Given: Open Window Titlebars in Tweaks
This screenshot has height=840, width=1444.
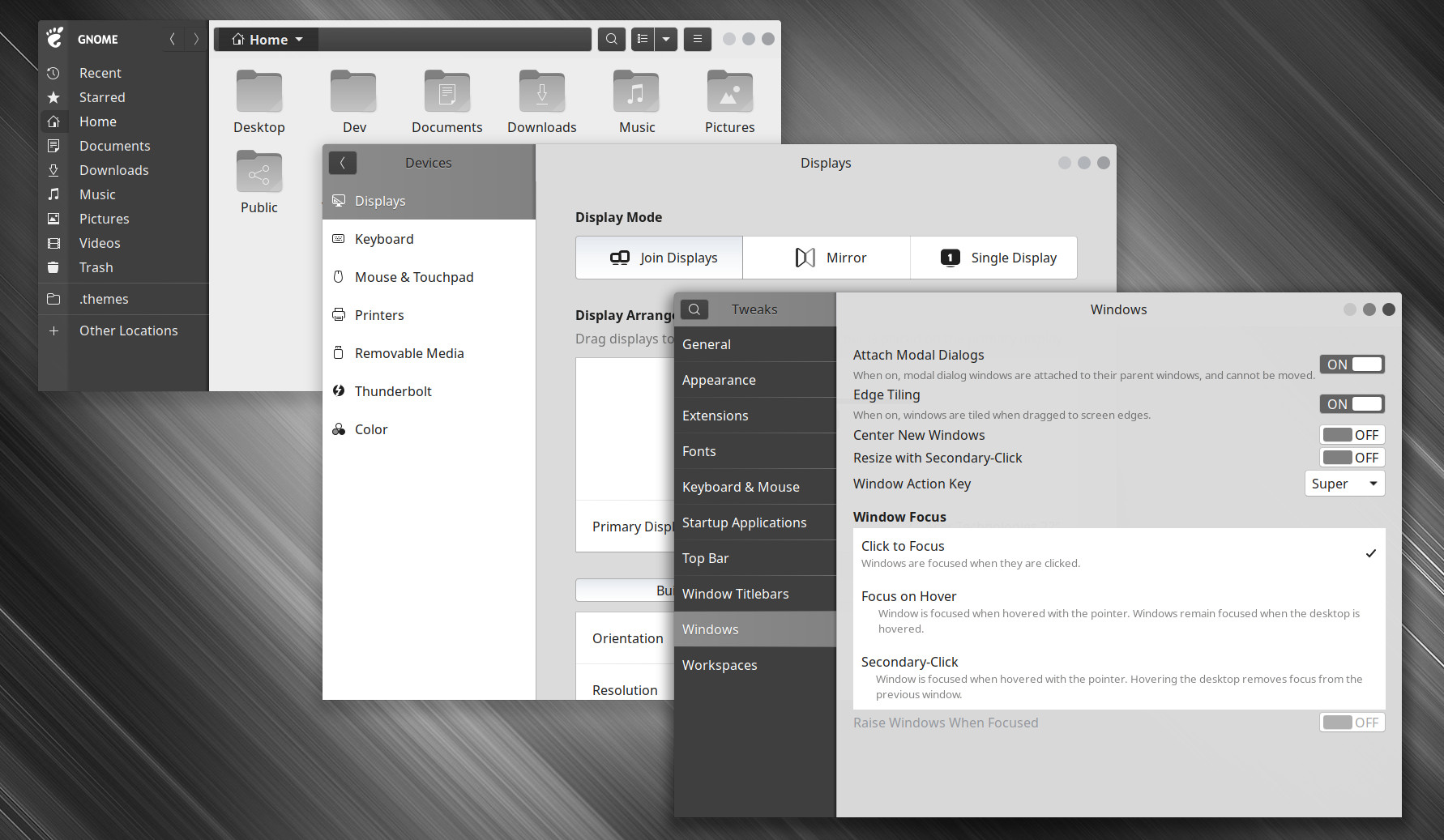Looking at the screenshot, I should point(754,594).
